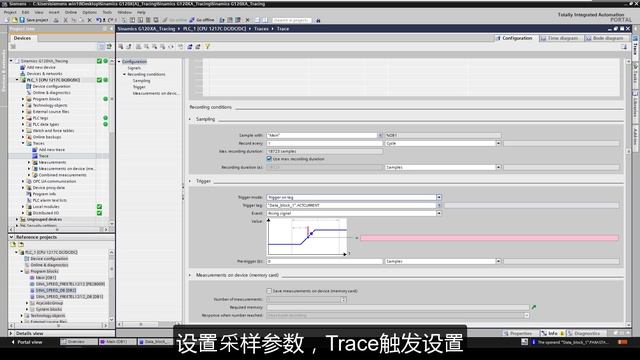Click the Open new project icon in toolbar

(x=15, y=20)
